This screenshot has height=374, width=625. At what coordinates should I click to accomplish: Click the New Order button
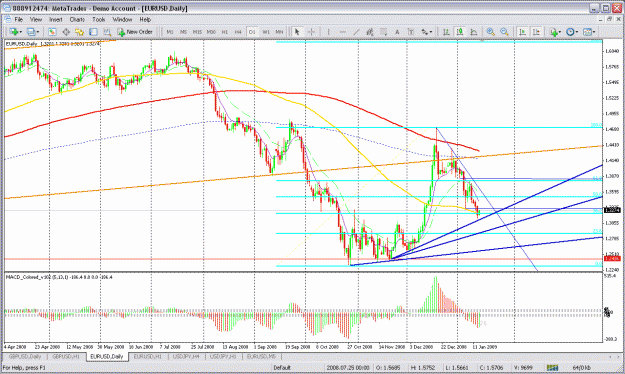pos(135,32)
